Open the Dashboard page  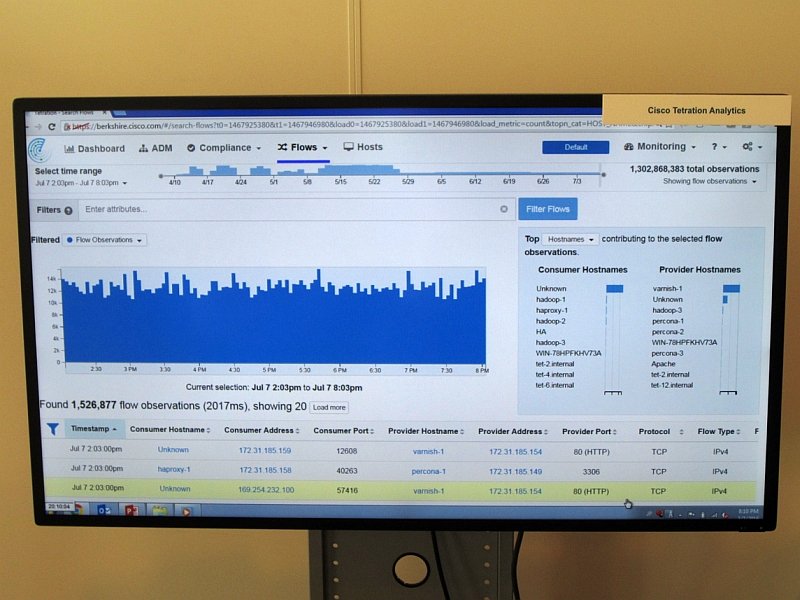coord(94,148)
